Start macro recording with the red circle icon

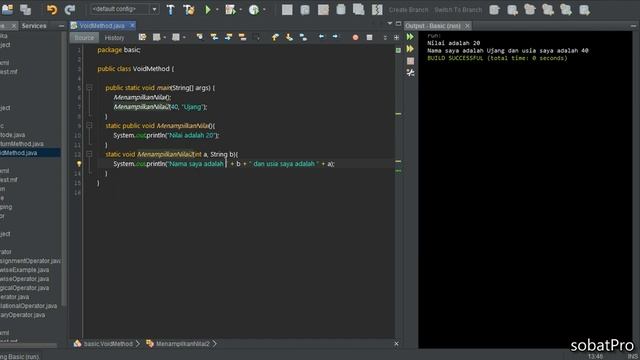tap(356, 37)
